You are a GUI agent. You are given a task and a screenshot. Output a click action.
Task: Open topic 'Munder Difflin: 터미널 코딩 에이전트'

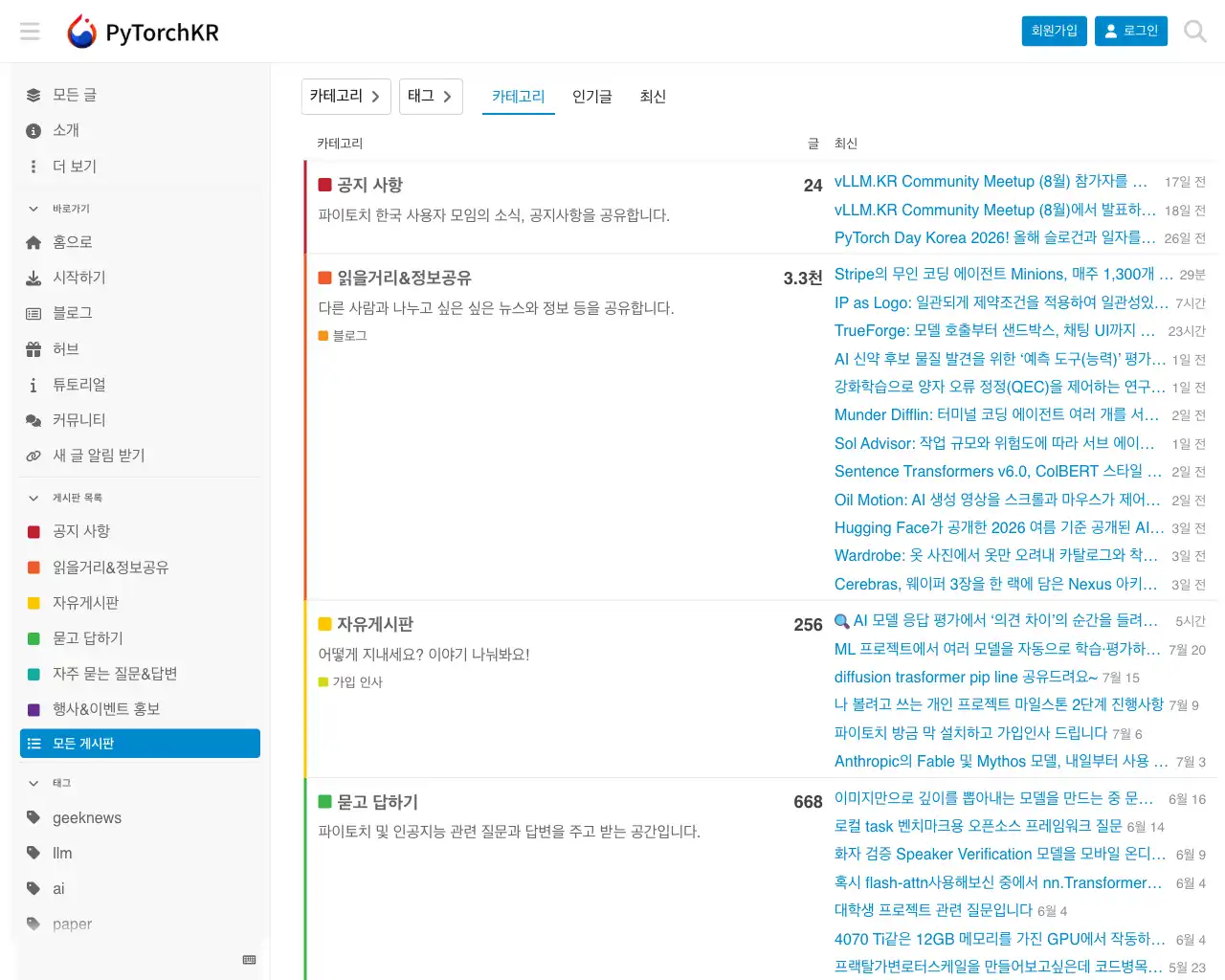click(997, 414)
